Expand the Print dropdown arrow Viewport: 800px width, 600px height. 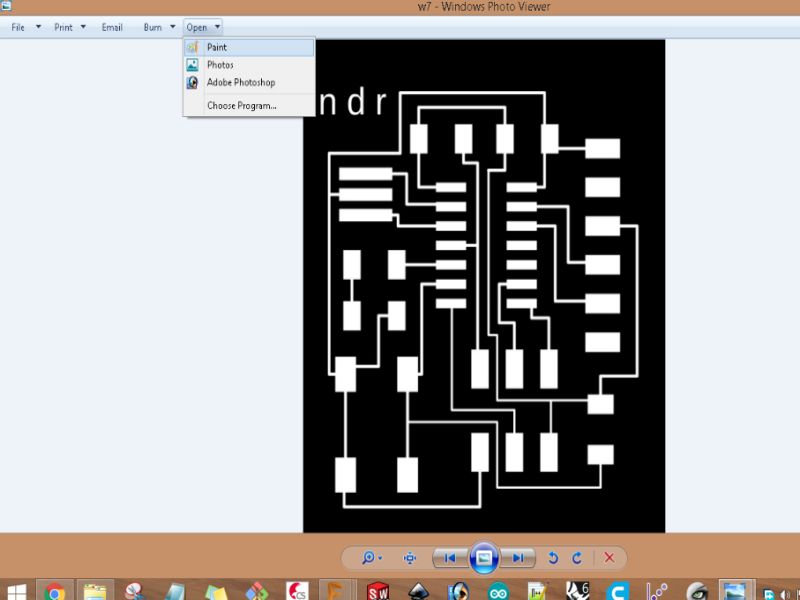click(83, 27)
